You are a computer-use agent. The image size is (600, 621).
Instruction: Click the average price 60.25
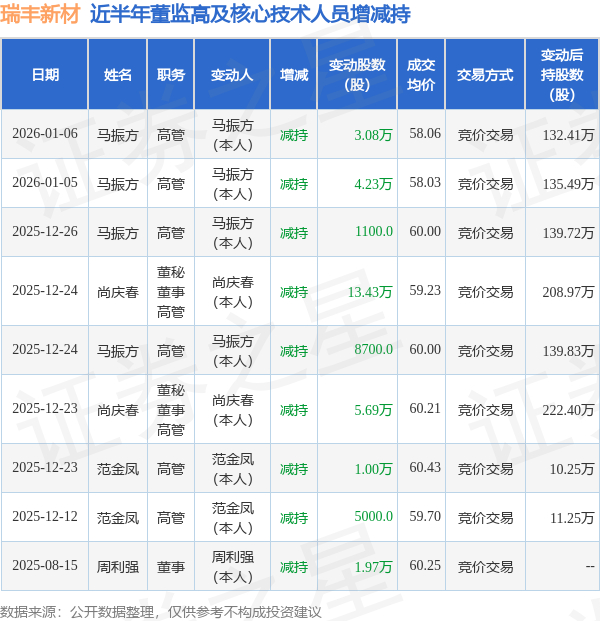tap(425, 566)
